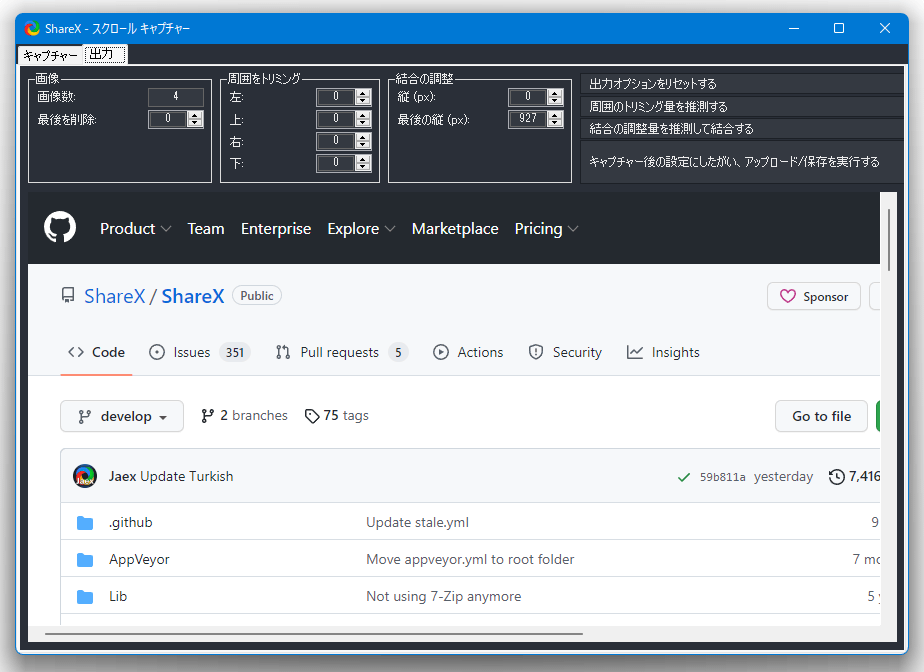Viewport: 924px width, 672px height.
Task: Click the .github folder icon
Action: (85, 523)
